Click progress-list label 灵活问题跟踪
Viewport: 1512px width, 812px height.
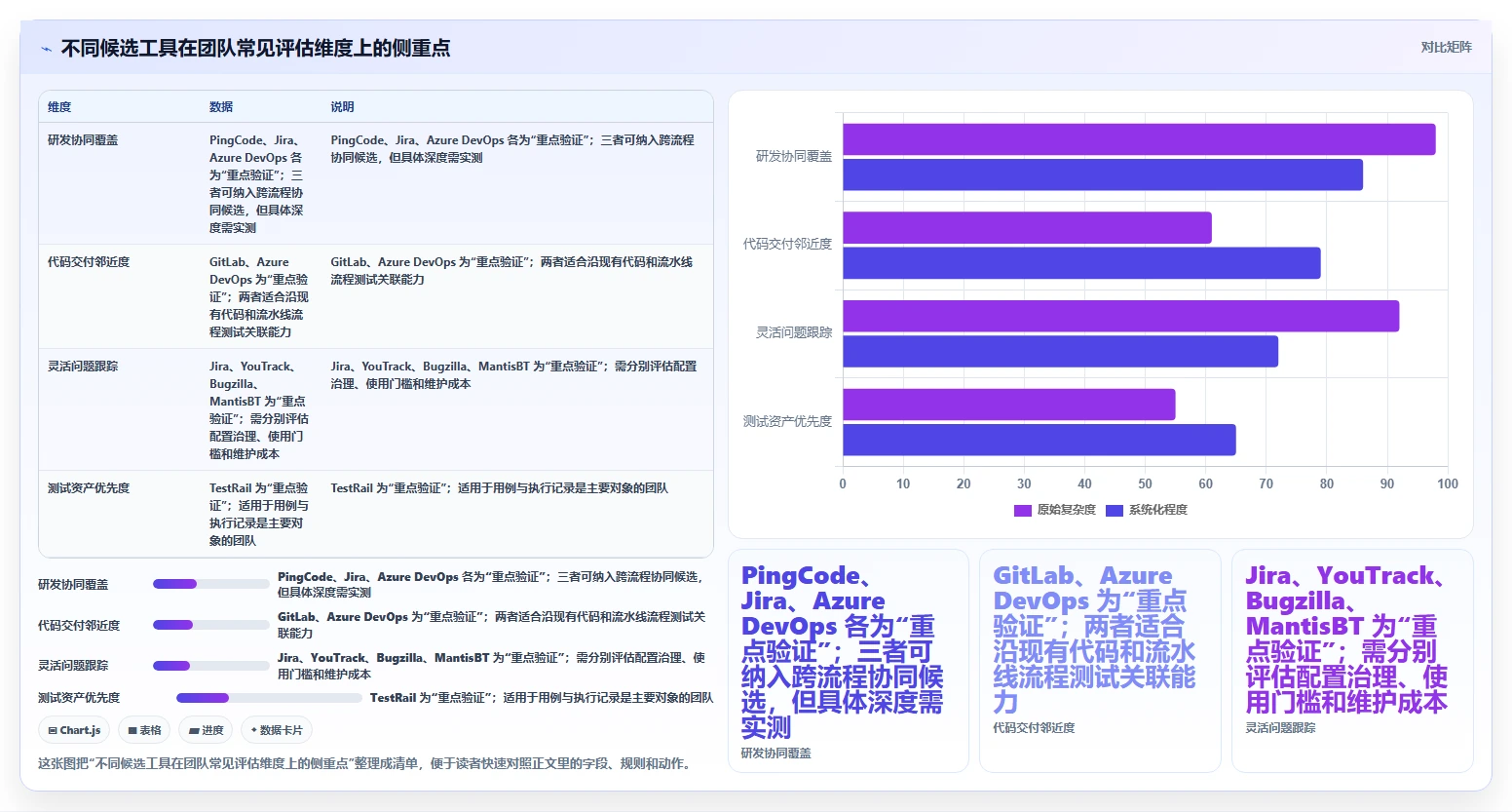73,666
